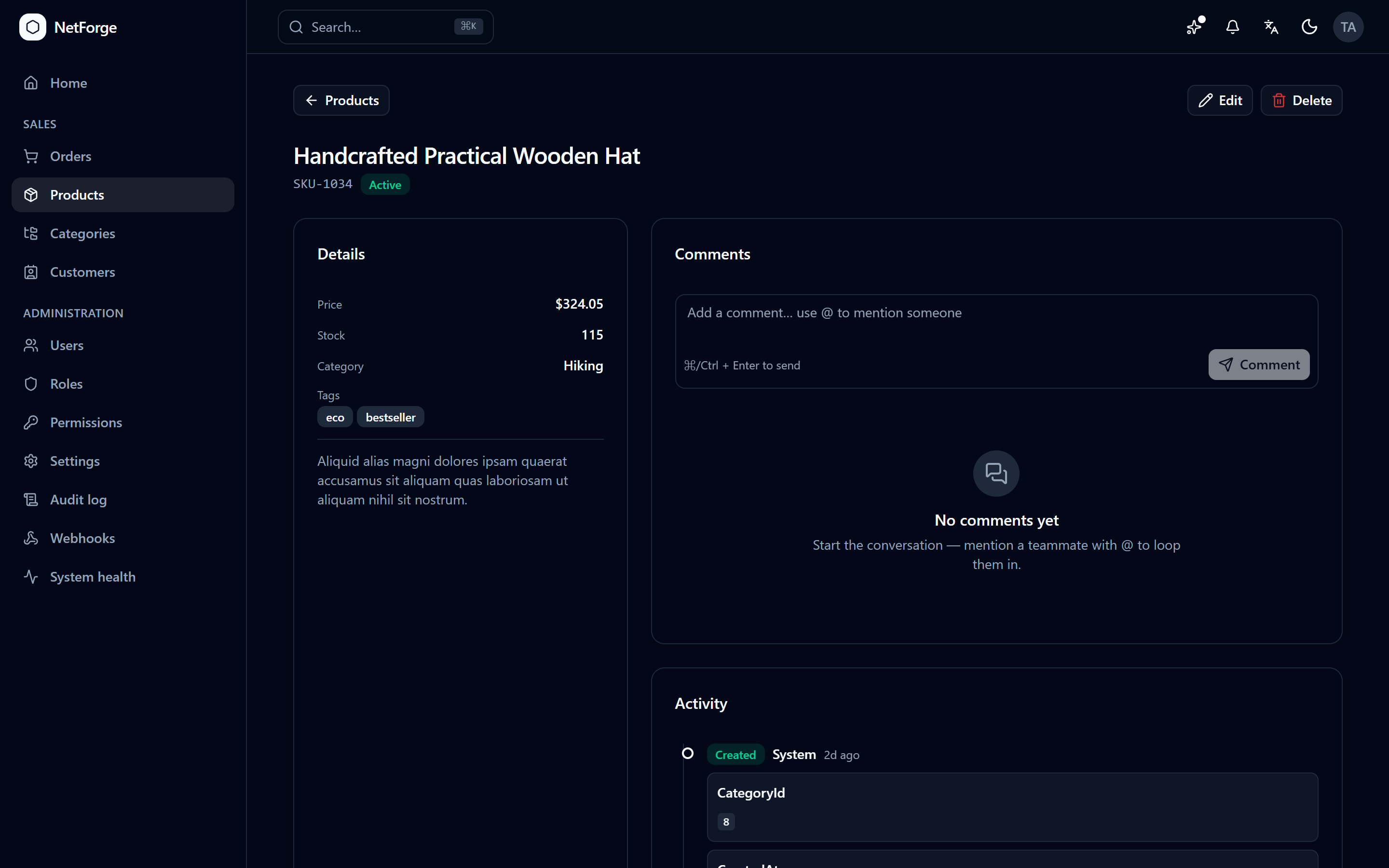Click the Customers contact icon

point(31,272)
